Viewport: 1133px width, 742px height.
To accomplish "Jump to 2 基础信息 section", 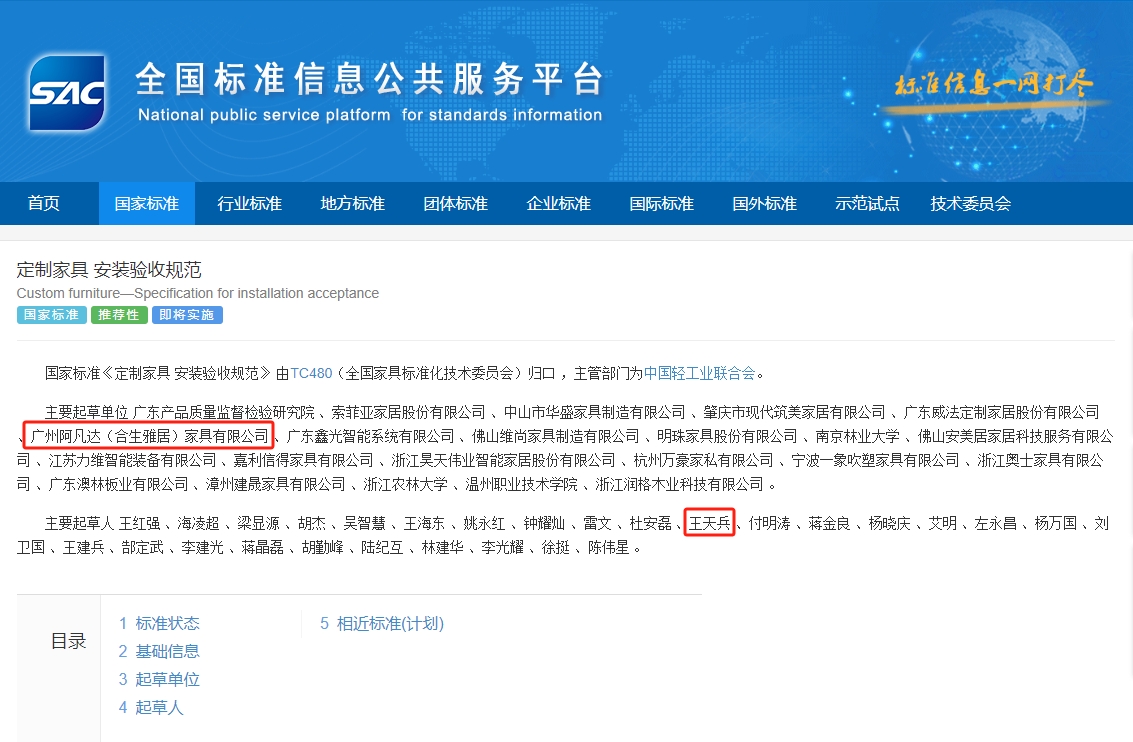I will 159,651.
